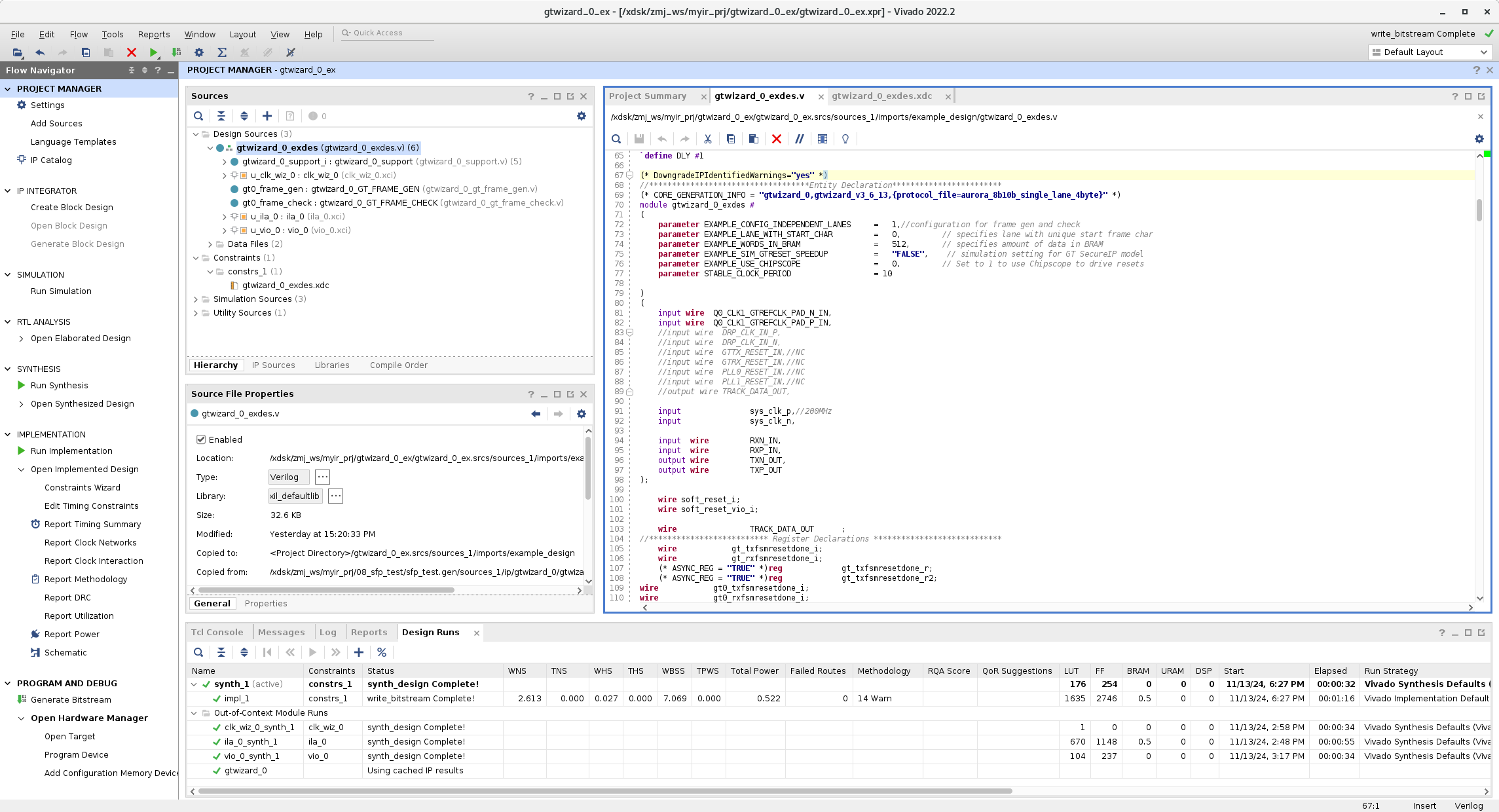Collapse Open Implemented Design in Flow Navigator
The image size is (1499, 812).
(22, 470)
